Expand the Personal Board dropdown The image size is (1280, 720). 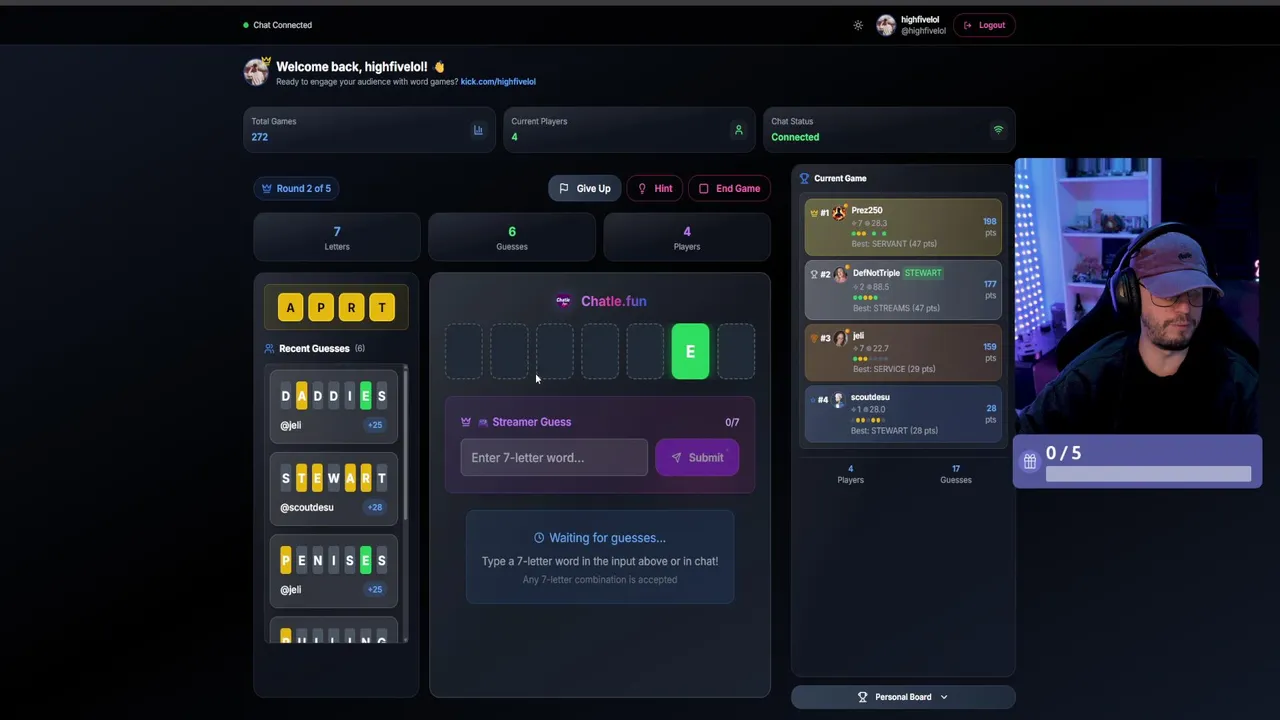[903, 697]
